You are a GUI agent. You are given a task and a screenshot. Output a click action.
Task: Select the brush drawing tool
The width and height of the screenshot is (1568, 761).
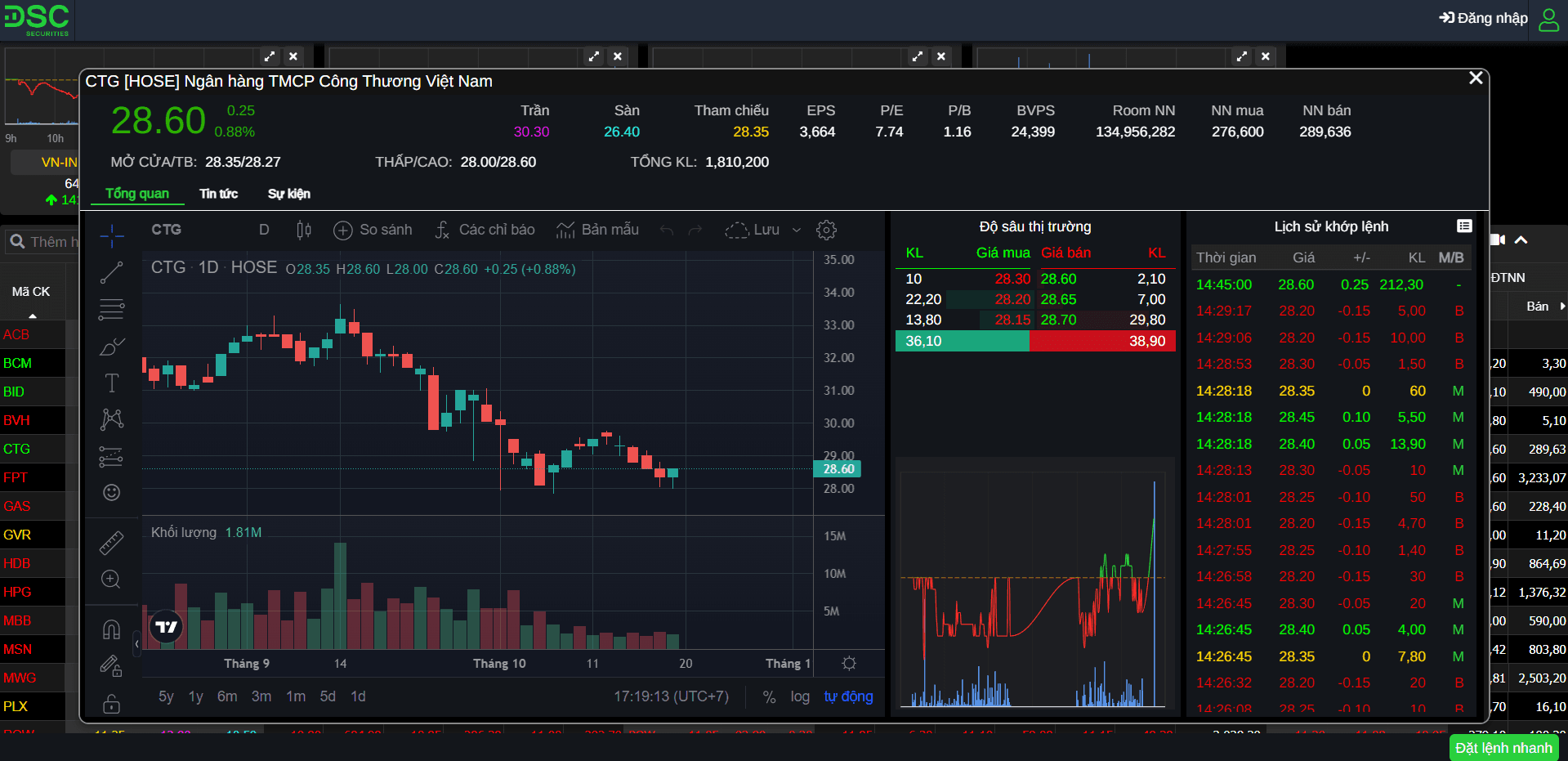pos(112,347)
